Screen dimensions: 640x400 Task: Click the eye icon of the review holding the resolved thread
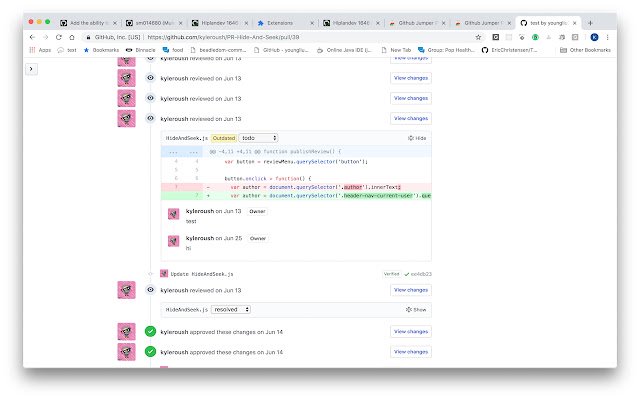[x=151, y=290]
